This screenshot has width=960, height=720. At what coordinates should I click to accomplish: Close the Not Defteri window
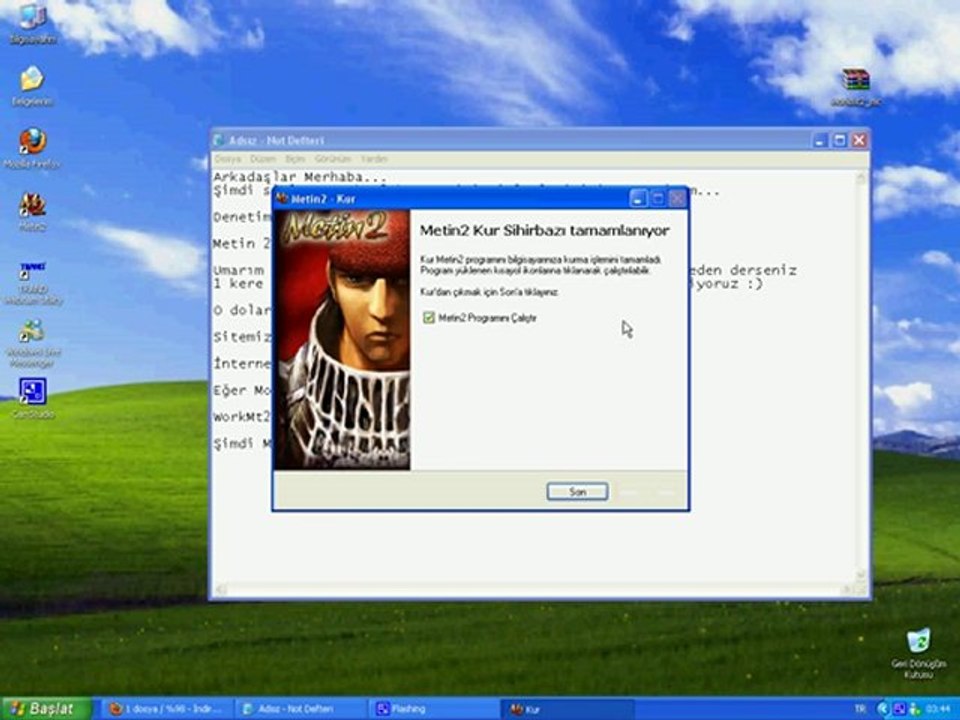coord(859,140)
